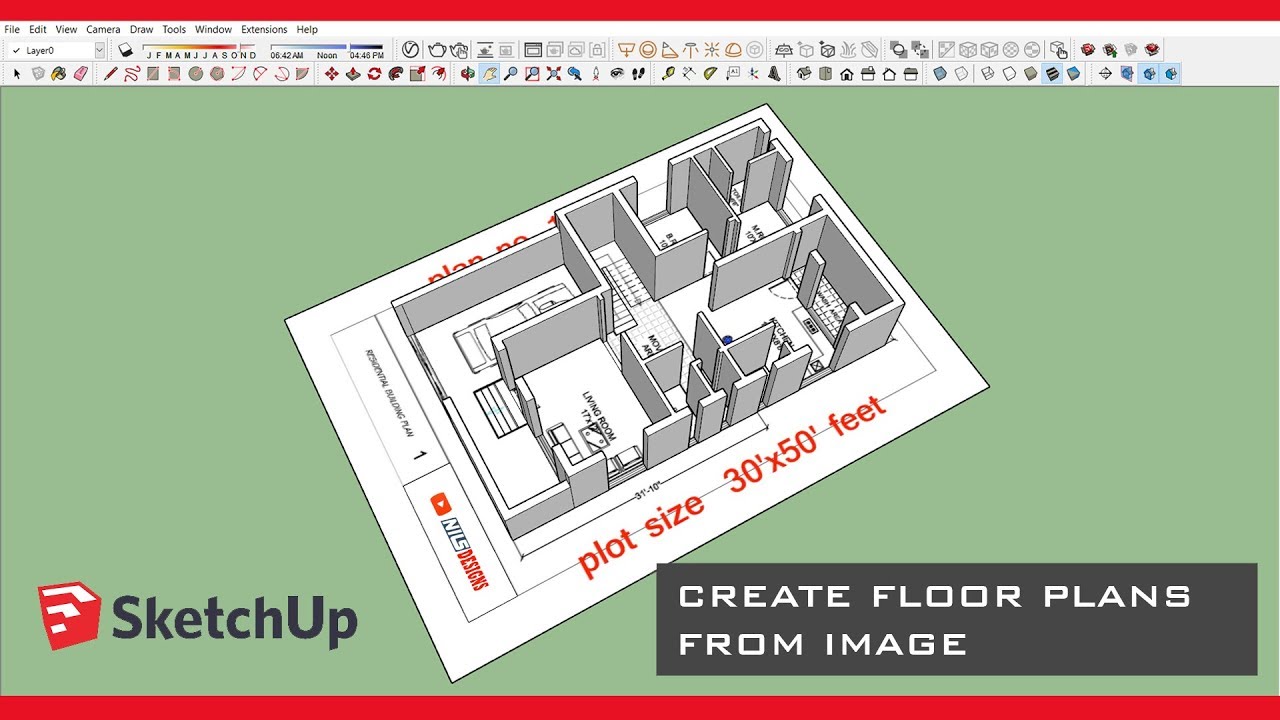Image resolution: width=1280 pixels, height=720 pixels.
Task: Choose the Rotated Rectangle tool
Action: click(x=174, y=74)
